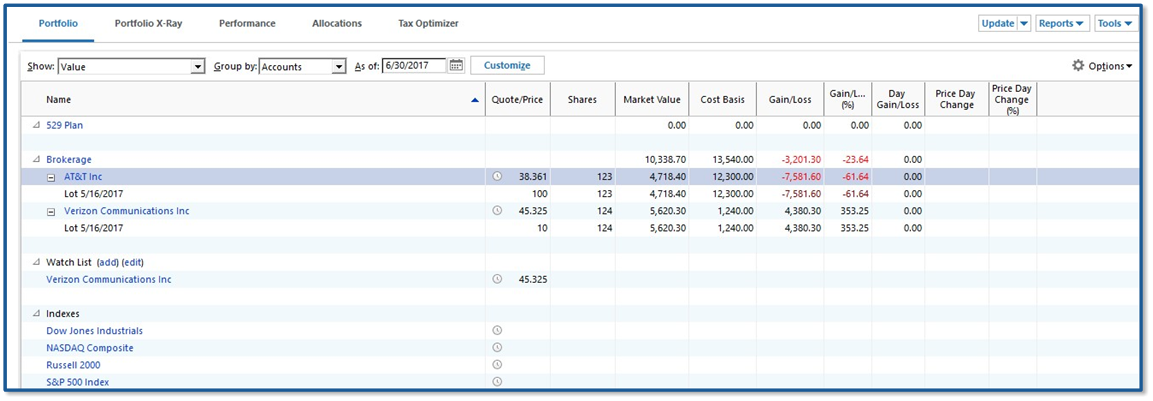Open the calendar date picker icon
This screenshot has width=1153, height=401.
tap(457, 66)
